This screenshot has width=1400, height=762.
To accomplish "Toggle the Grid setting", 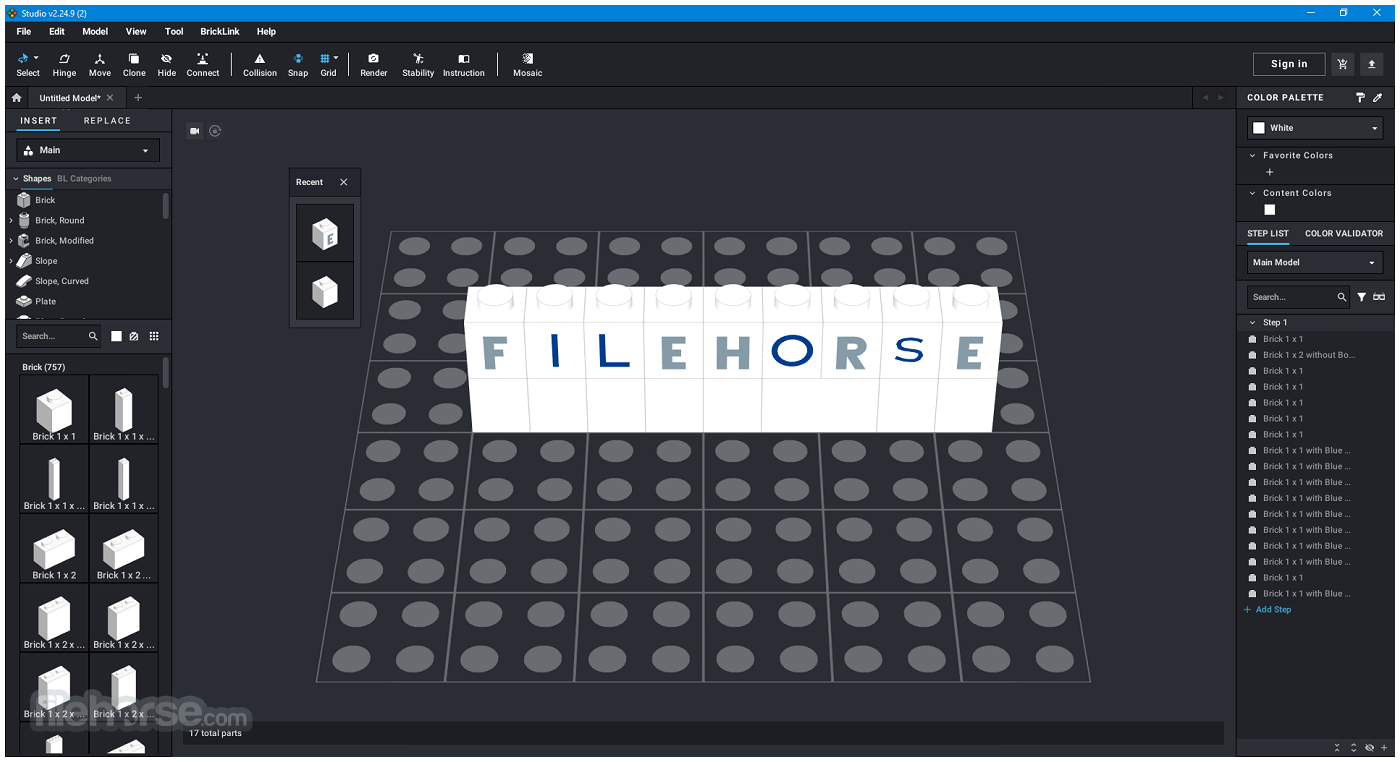I will point(328,64).
